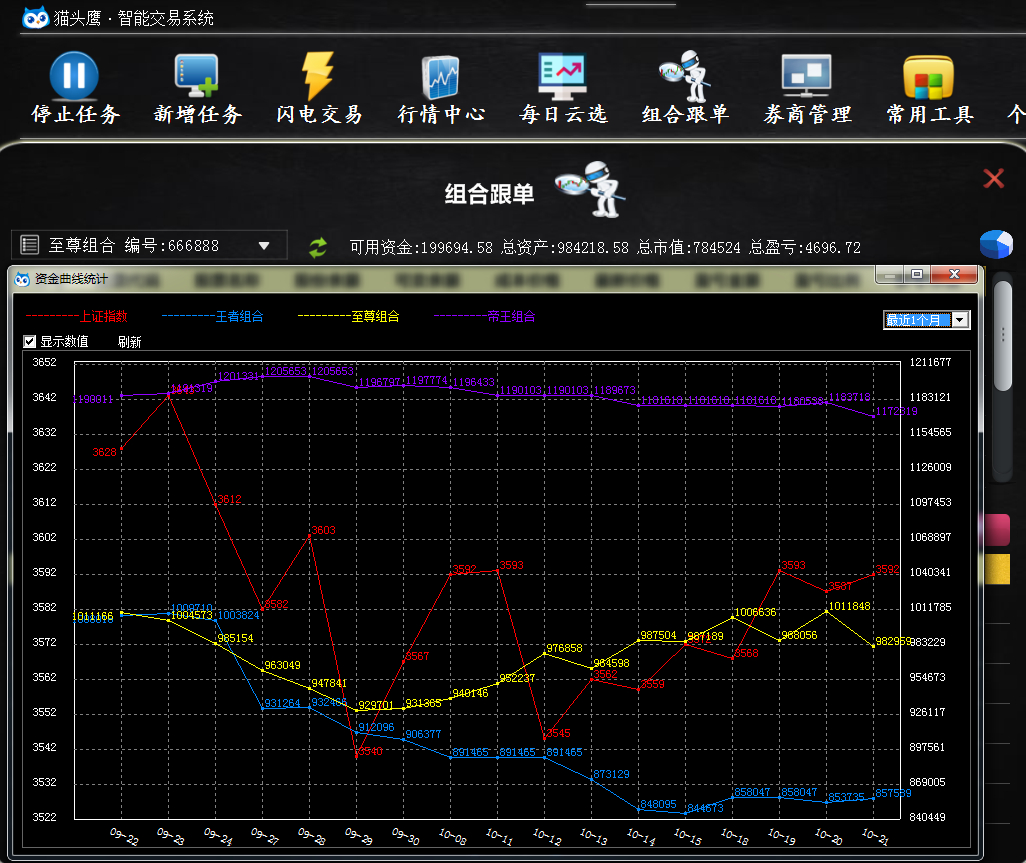This screenshot has height=863, width=1026.
Task: Open 每日云选 daily picks
Action: [562, 76]
